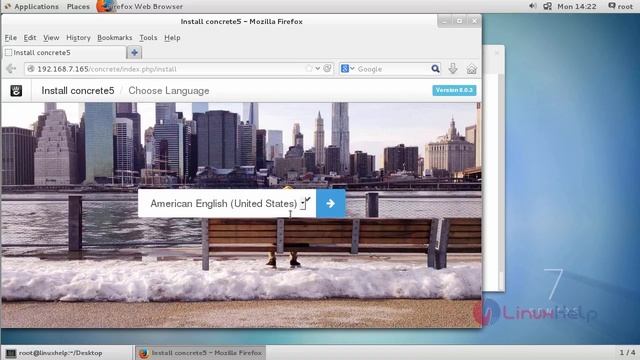Open the search engine selector dropdown

(x=347, y=69)
